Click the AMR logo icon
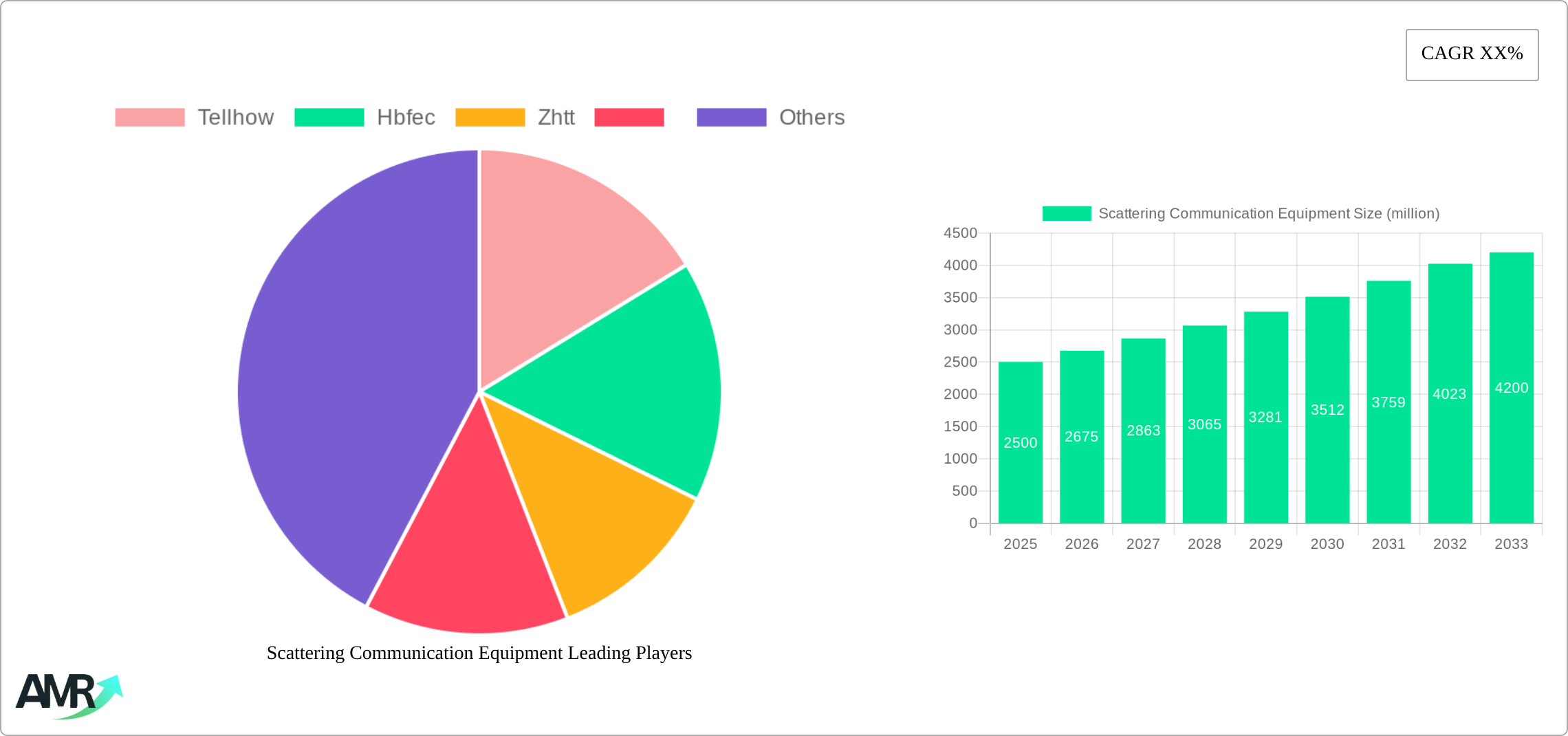Image resolution: width=1568 pixels, height=736 pixels. (69, 696)
